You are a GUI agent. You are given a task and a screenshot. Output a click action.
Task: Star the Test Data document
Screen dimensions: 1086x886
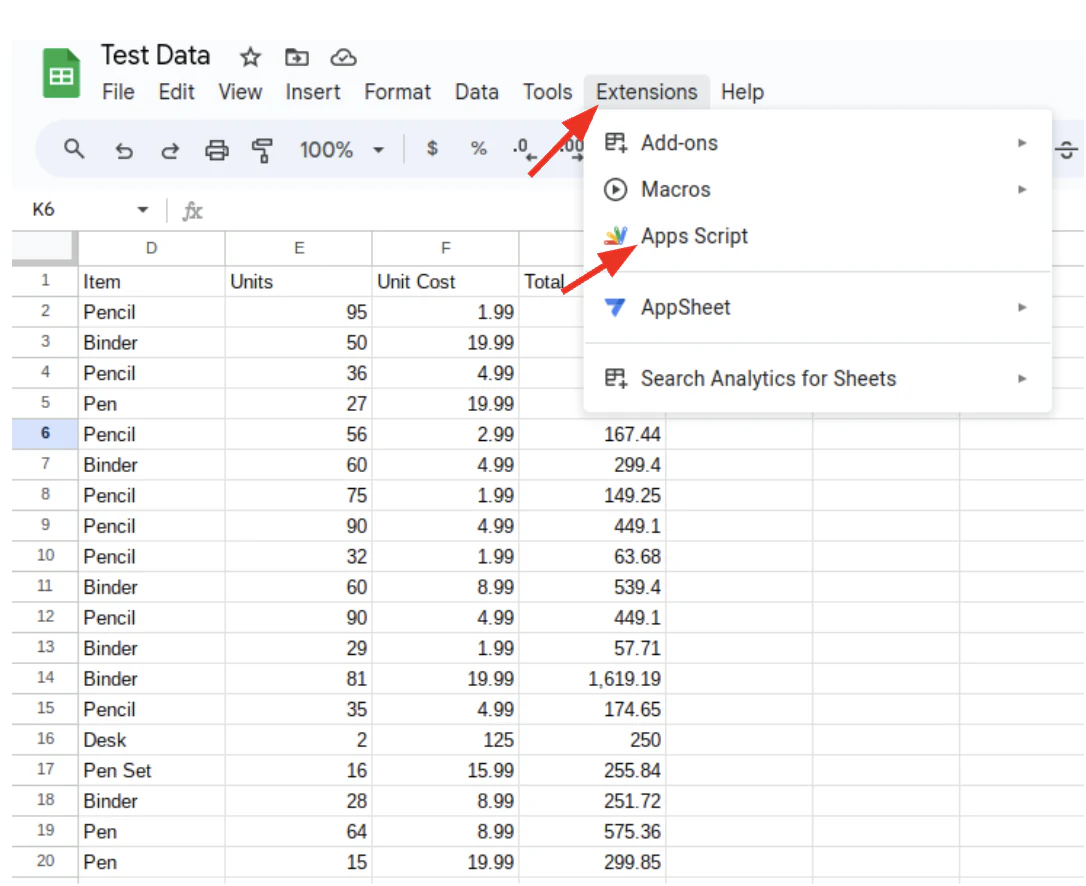coord(250,57)
